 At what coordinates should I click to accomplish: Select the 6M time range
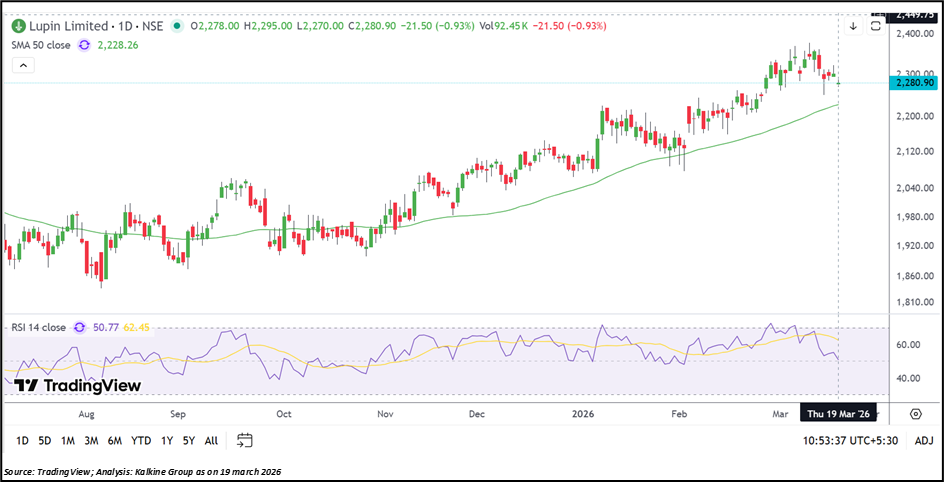(x=115, y=440)
